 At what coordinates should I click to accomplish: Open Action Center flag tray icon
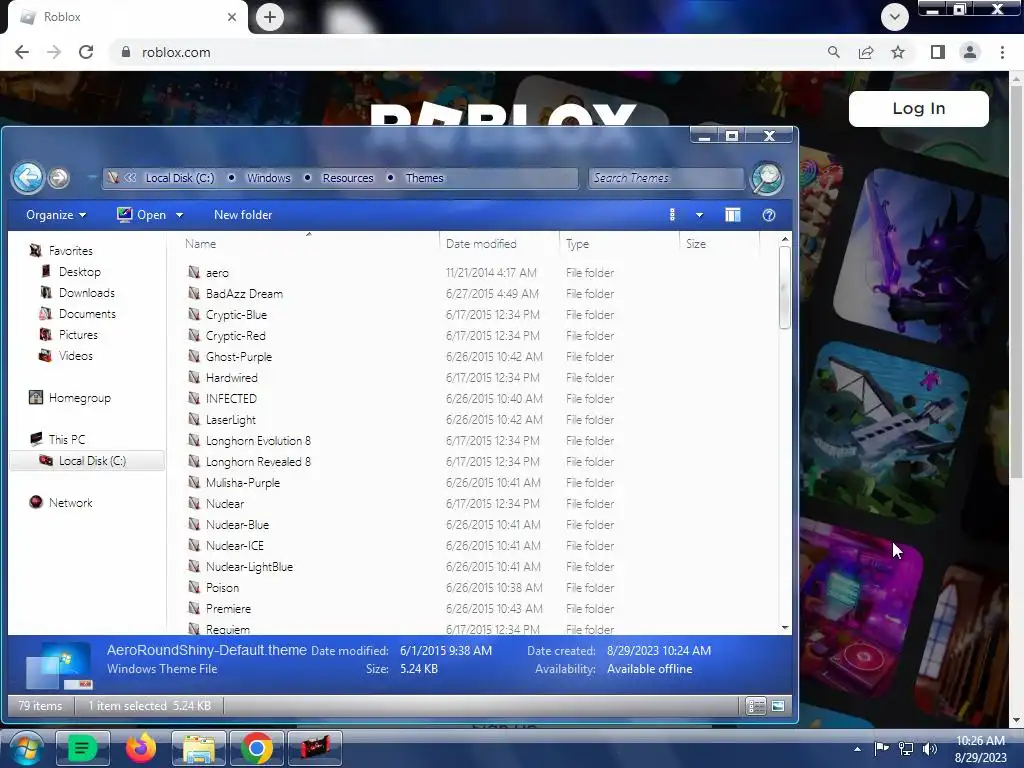coord(882,748)
